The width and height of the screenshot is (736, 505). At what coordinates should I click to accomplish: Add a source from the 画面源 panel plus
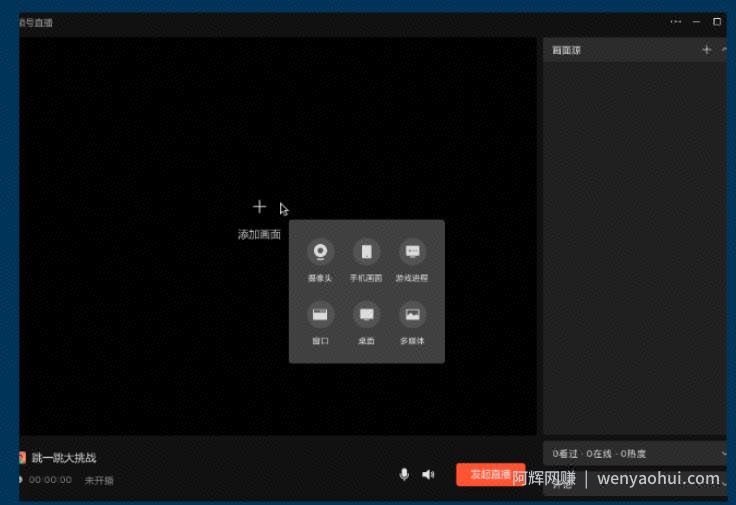pos(706,50)
